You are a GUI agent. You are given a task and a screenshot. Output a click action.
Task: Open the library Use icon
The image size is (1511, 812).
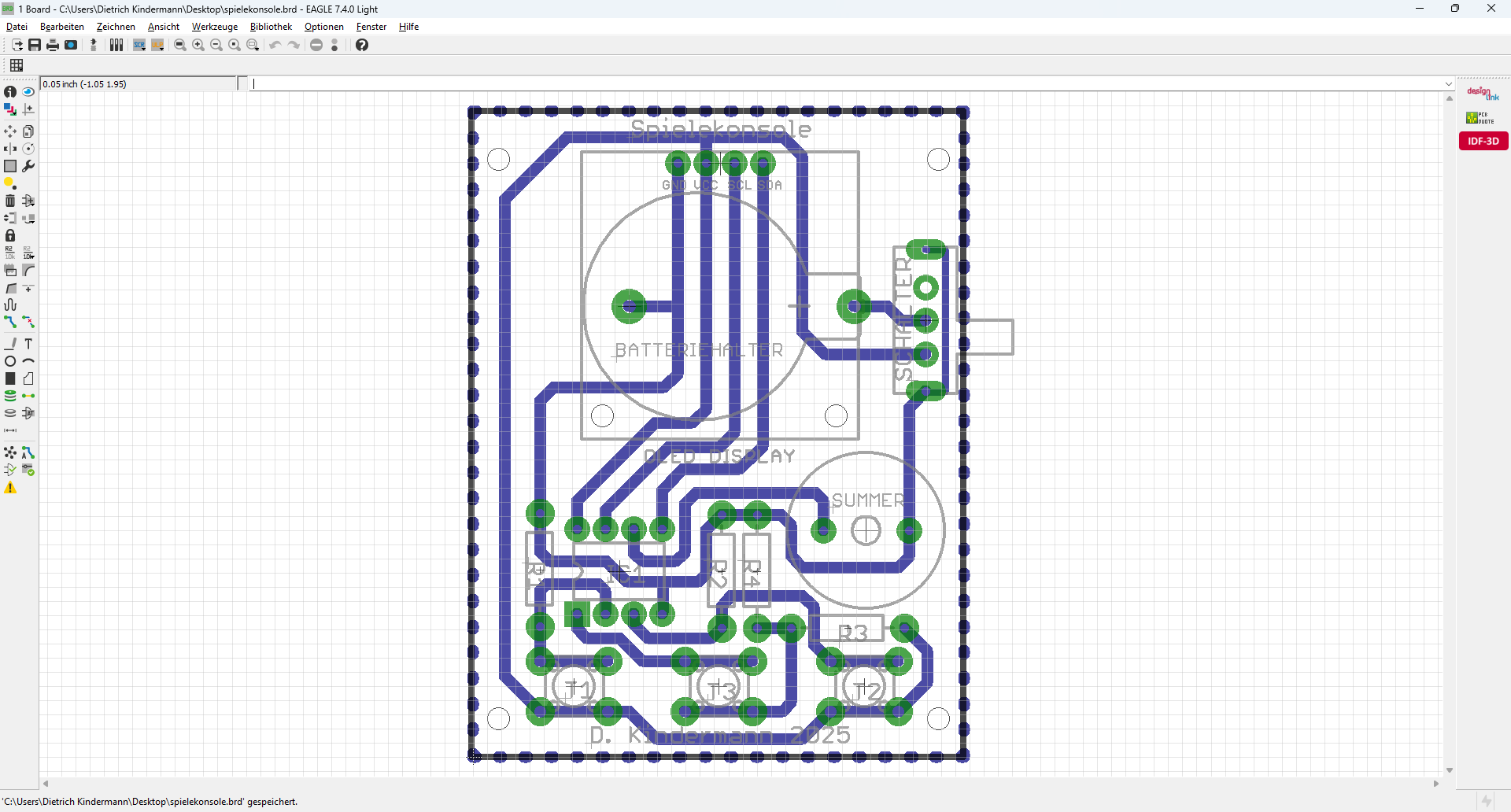116,45
